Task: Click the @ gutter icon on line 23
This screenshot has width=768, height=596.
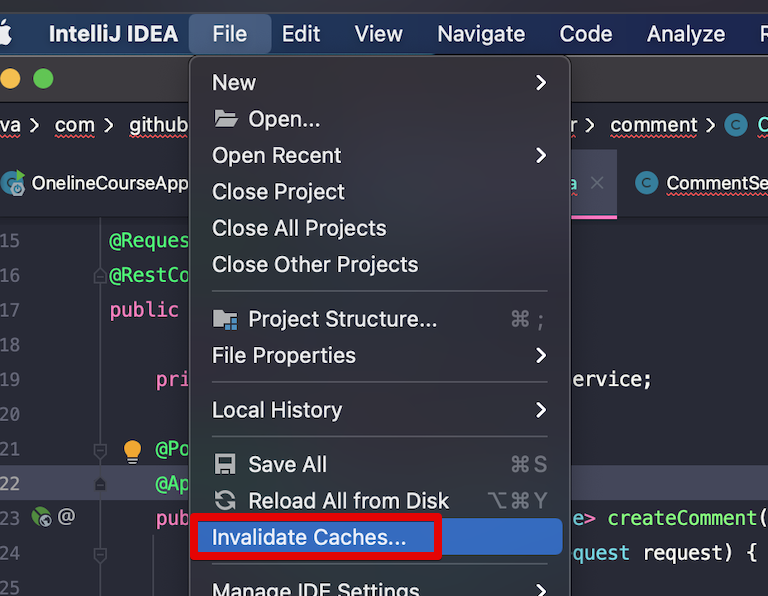Action: coord(66,516)
